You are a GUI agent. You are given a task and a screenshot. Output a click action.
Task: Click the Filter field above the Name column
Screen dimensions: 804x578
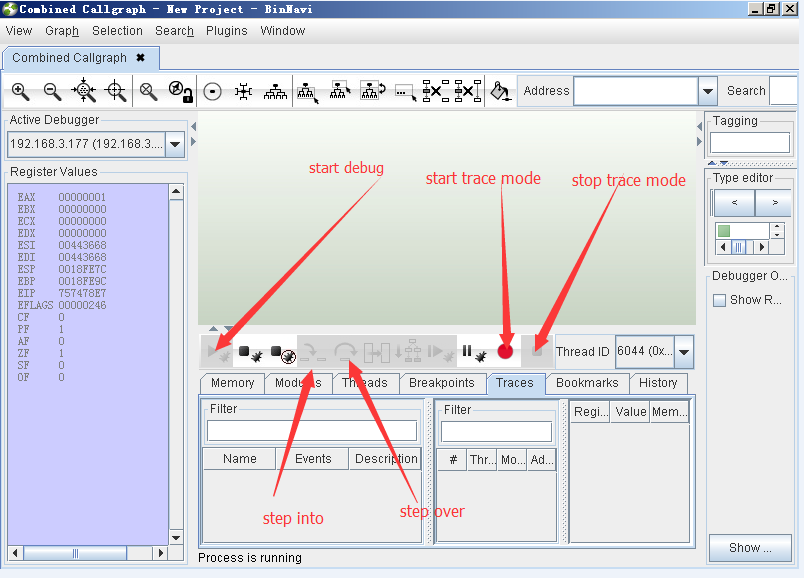312,431
